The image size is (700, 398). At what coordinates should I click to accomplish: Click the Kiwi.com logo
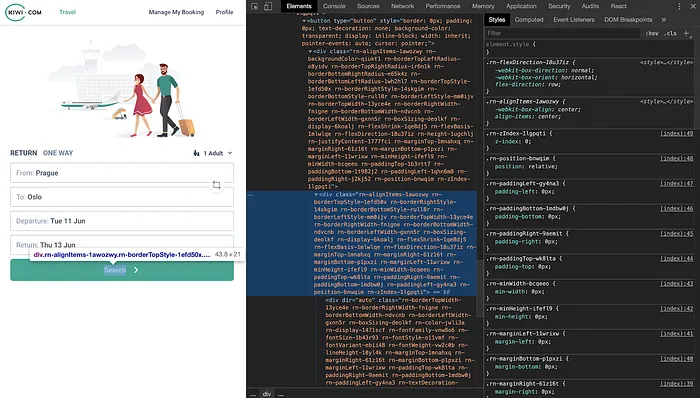pos(23,12)
